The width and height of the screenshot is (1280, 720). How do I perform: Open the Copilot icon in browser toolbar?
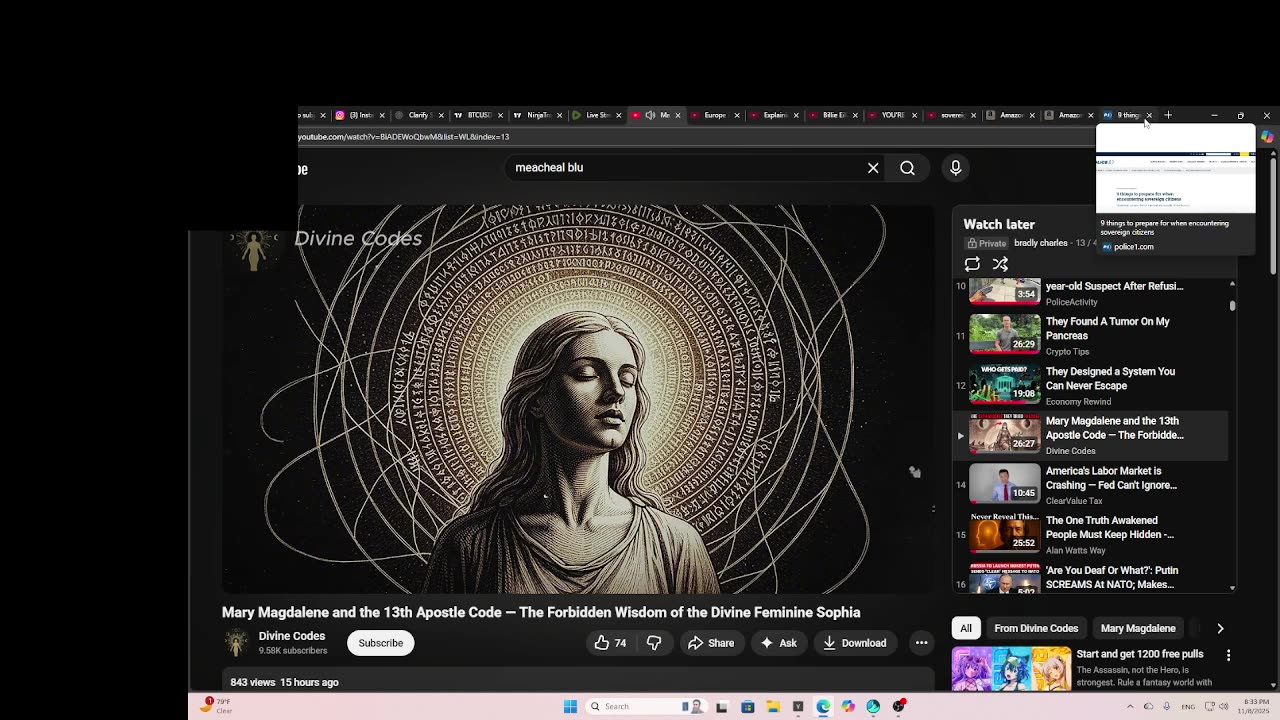(x=1266, y=137)
